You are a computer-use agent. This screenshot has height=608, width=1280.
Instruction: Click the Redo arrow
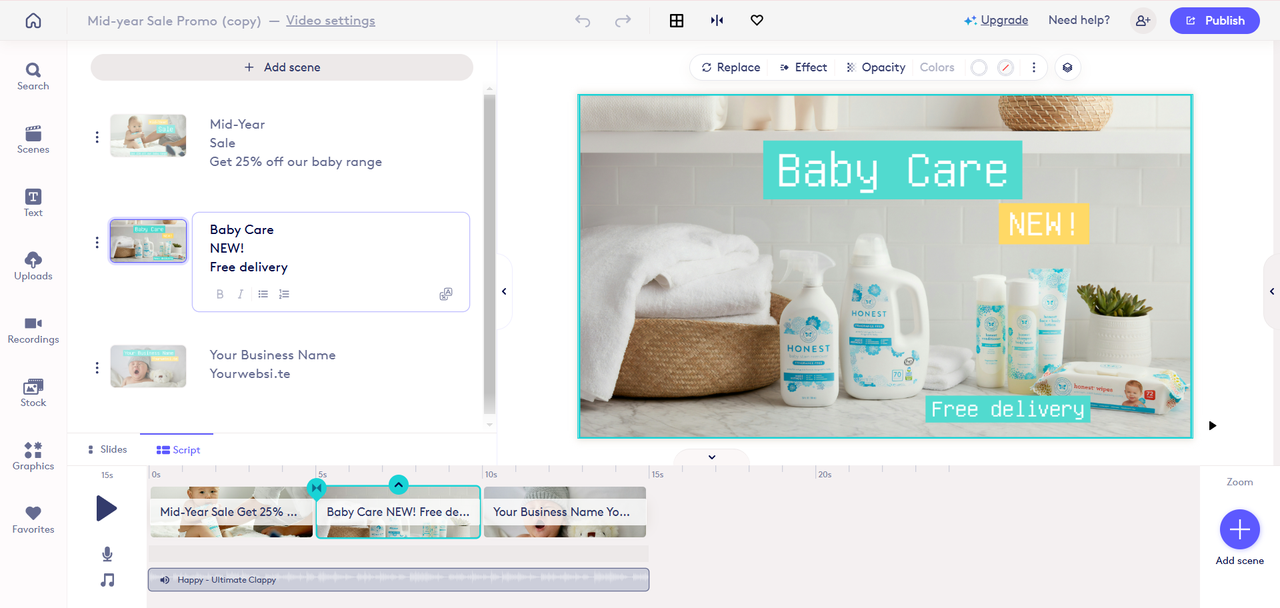pos(623,20)
